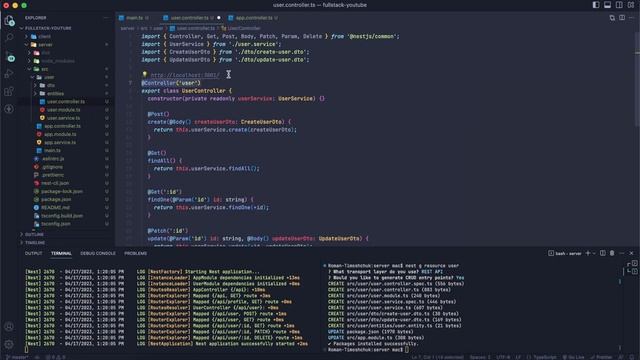Open Customize Layout icon
This screenshot has width=640, height=360.
click(x=631, y=5)
